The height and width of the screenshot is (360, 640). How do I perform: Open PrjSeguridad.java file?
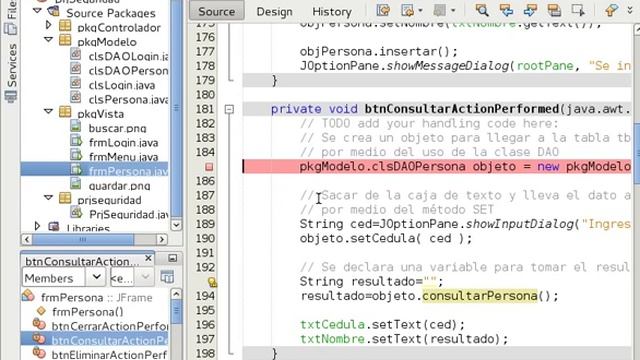pos(128,215)
